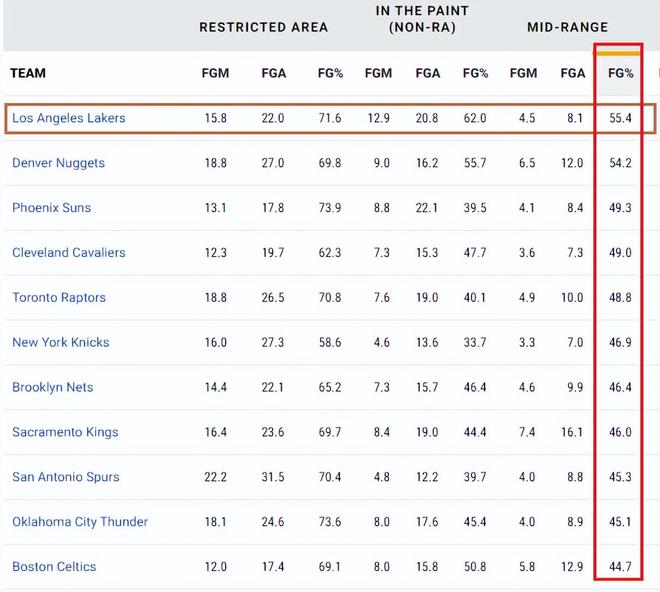
Task: Sort by the TEAM column header
Action: point(28,73)
